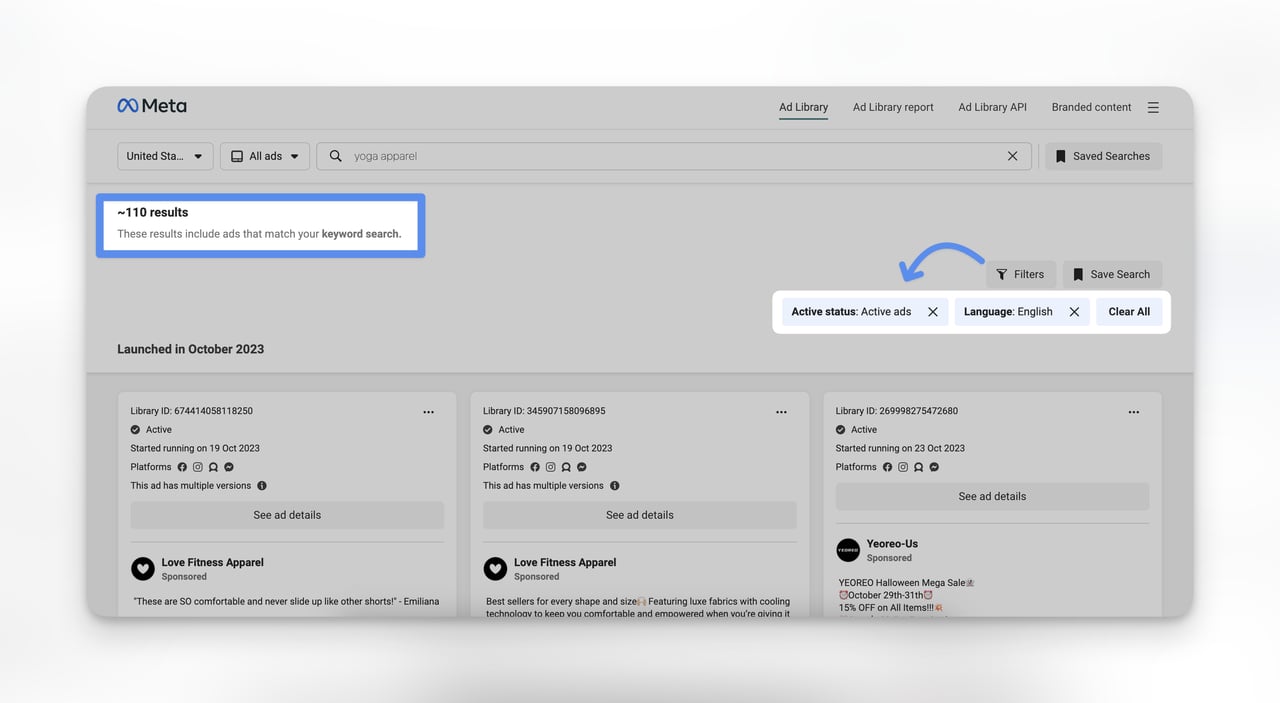Click Messenger platform icon on ad 269998275472680

coord(934,467)
